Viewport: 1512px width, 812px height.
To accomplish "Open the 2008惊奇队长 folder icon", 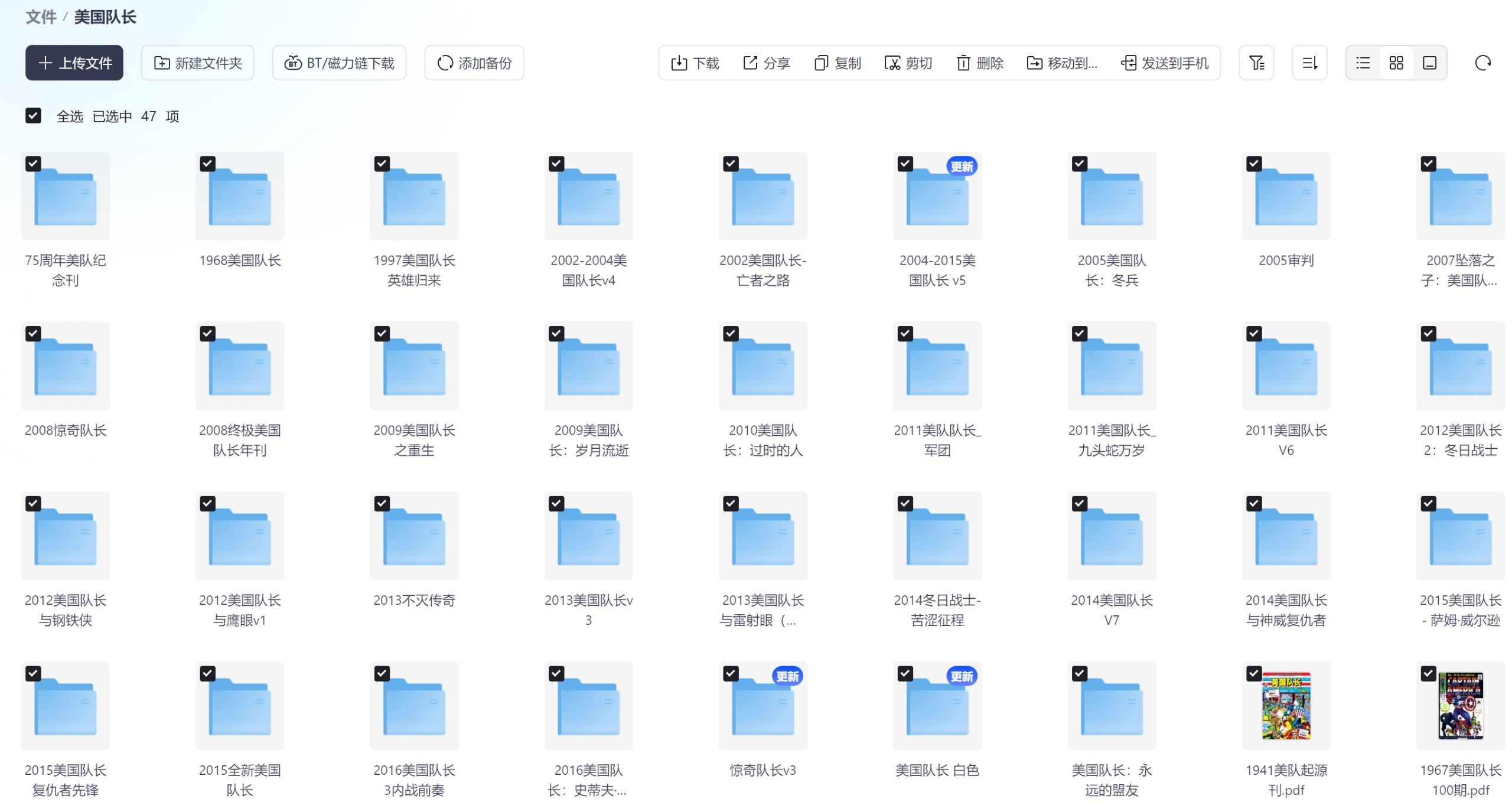I will pos(66,366).
